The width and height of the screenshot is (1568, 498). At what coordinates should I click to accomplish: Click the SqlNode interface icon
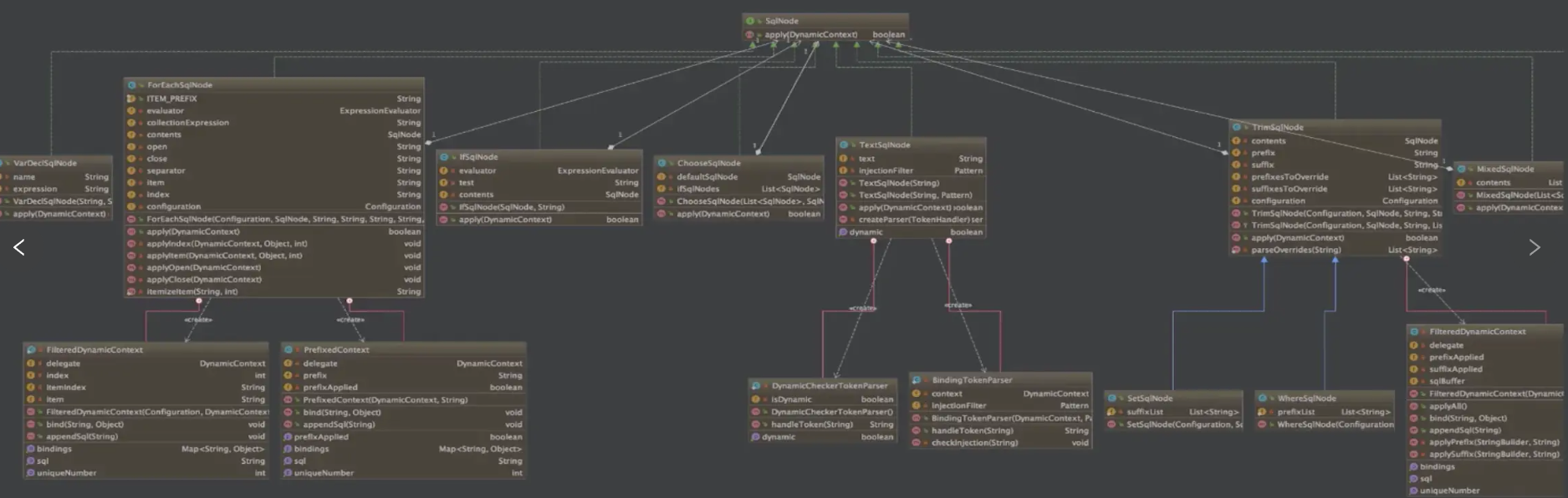pyautogui.click(x=750, y=21)
